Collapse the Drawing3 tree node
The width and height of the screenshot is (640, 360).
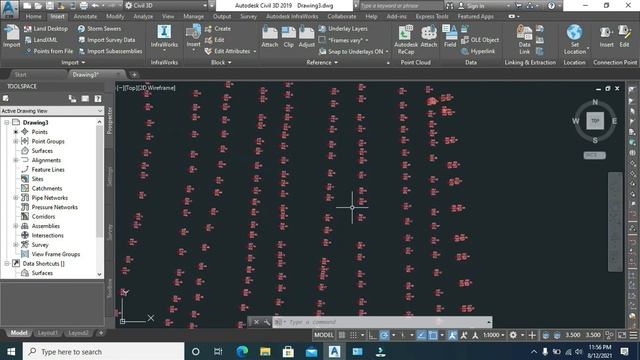click(x=7, y=122)
